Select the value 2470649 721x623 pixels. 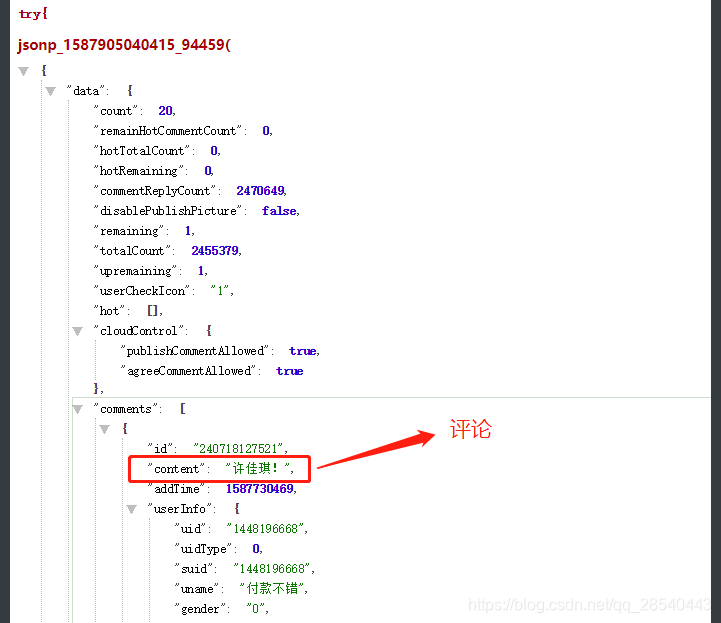click(x=260, y=191)
